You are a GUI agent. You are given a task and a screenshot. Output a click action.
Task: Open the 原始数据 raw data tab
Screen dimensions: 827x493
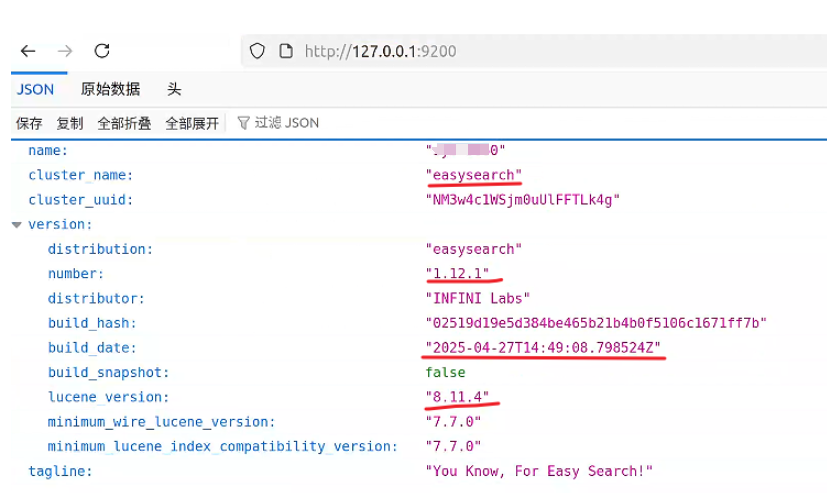click(110, 89)
